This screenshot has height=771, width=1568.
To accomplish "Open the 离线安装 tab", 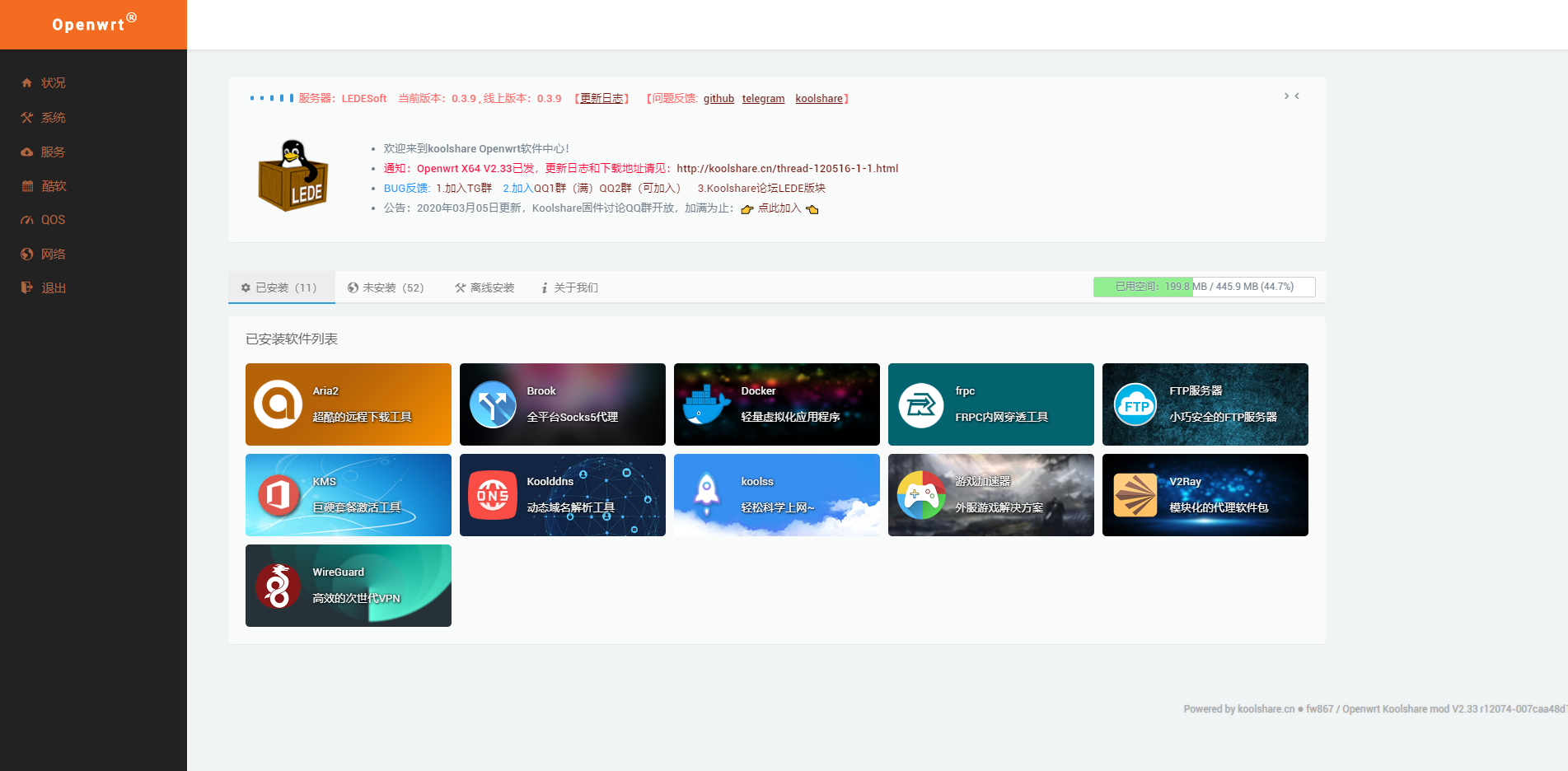I will (484, 287).
